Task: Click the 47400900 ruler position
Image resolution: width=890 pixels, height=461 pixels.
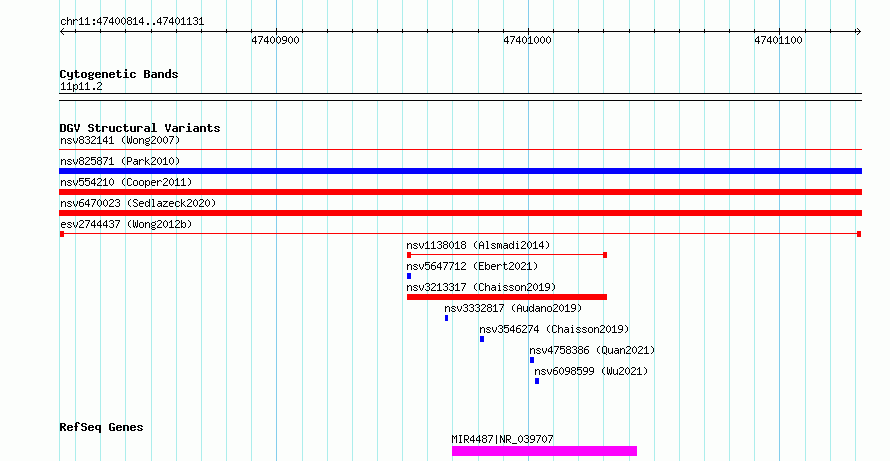Action: [275, 40]
